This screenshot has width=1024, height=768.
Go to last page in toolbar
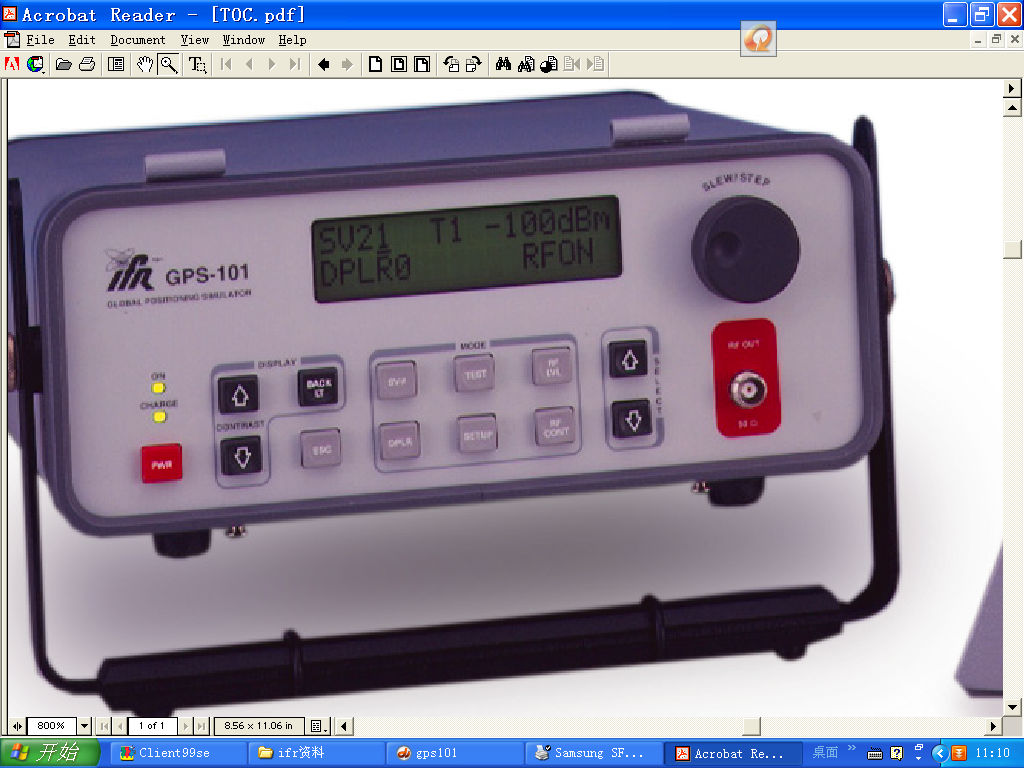(x=295, y=64)
